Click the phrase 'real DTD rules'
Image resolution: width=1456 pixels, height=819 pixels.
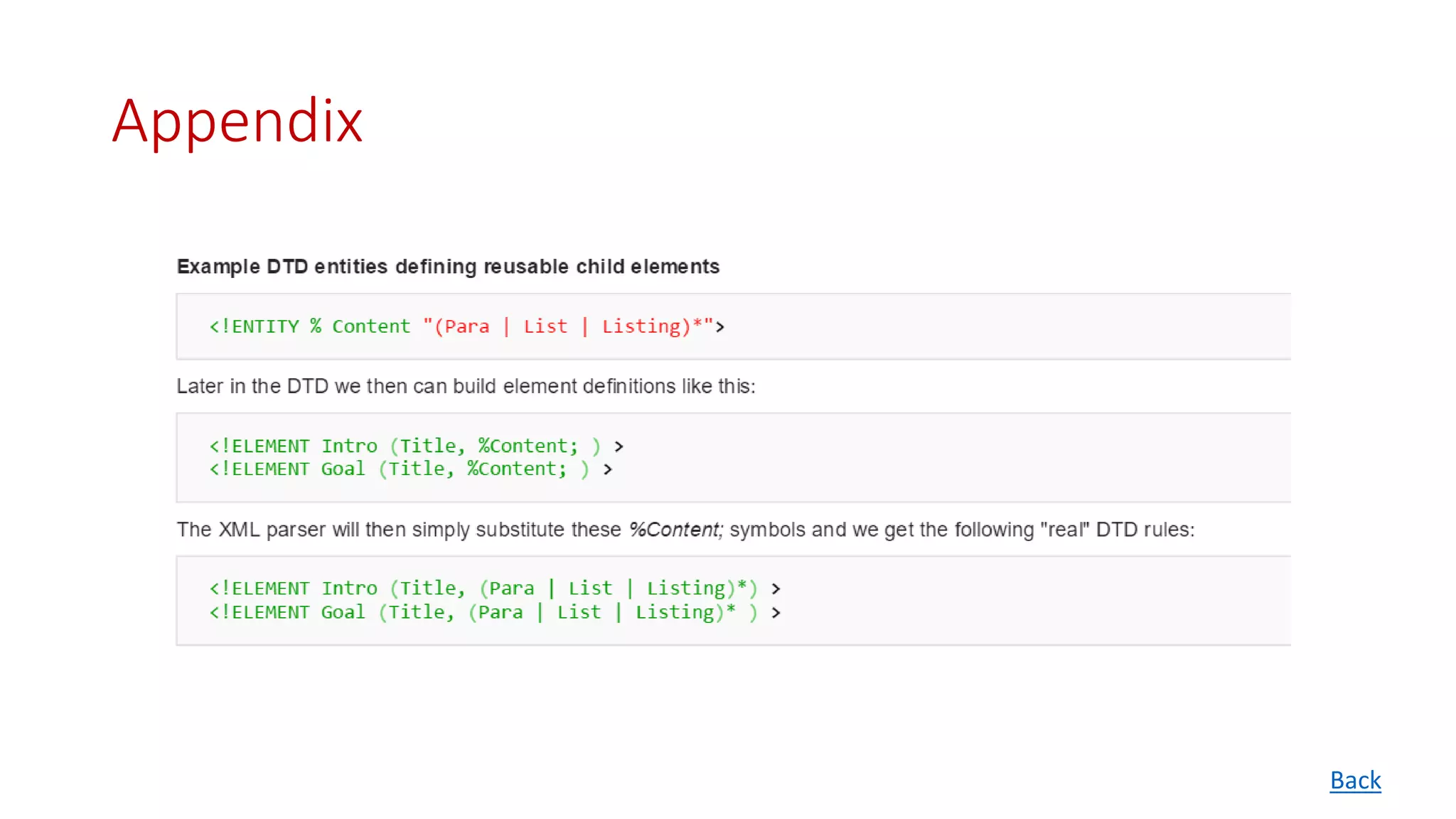1116,530
